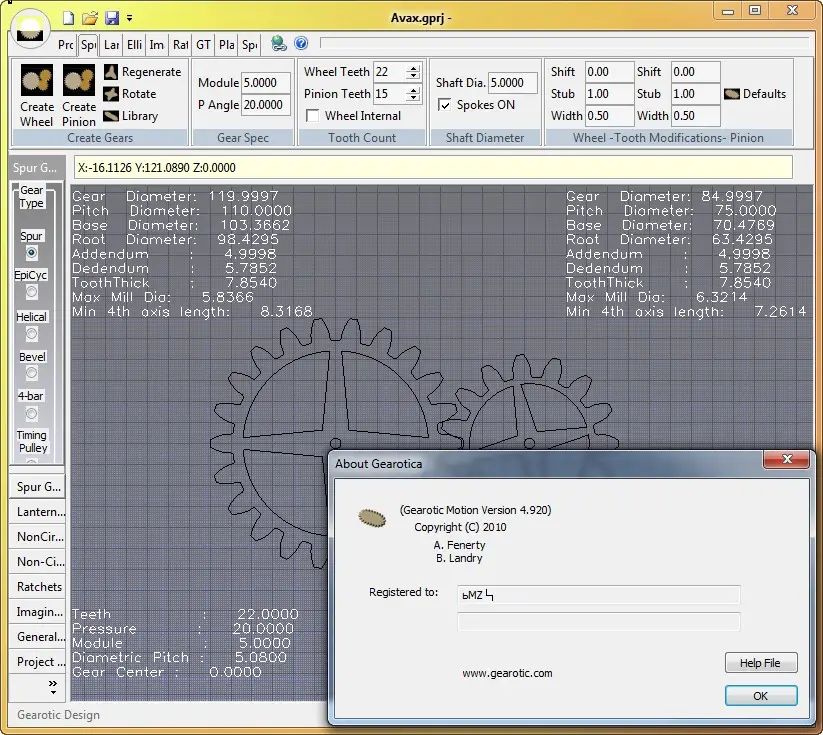Click the coordinates readout bar
This screenshot has height=735, width=823.
[433, 167]
